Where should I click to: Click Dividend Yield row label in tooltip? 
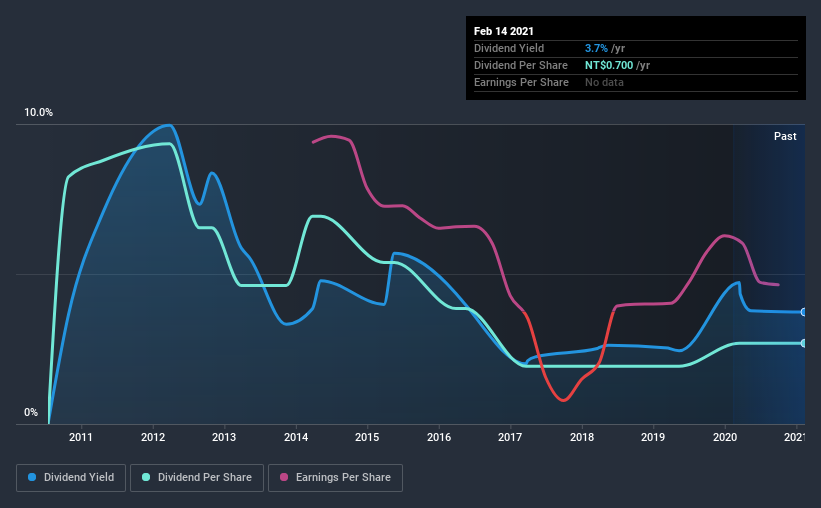pos(509,49)
